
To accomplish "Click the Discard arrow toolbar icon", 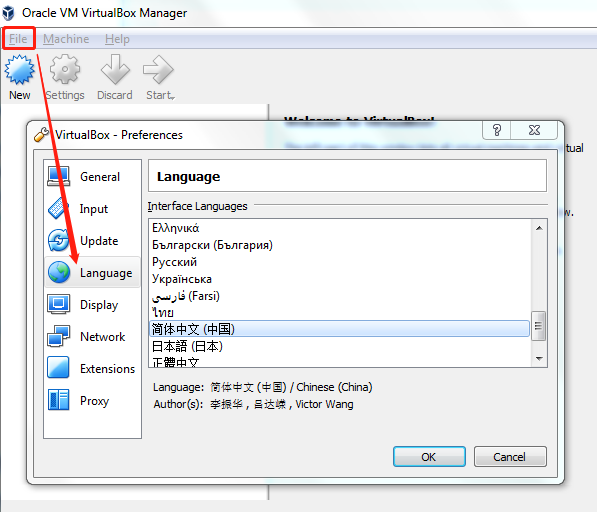I will pos(115,69).
